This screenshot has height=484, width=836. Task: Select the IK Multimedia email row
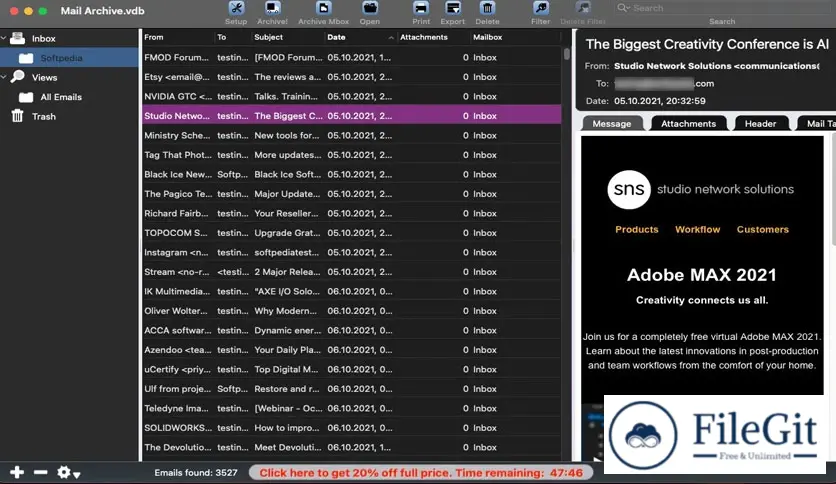(352, 291)
